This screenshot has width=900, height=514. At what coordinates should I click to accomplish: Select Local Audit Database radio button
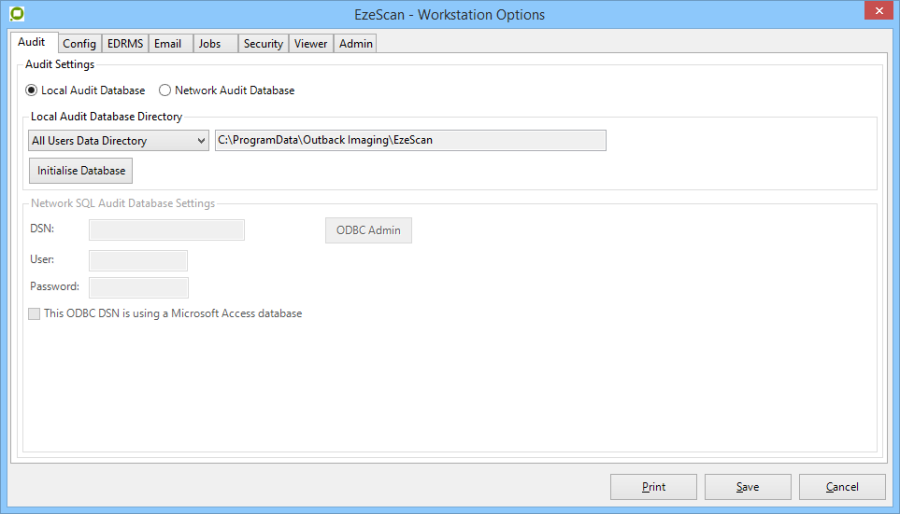point(32,90)
